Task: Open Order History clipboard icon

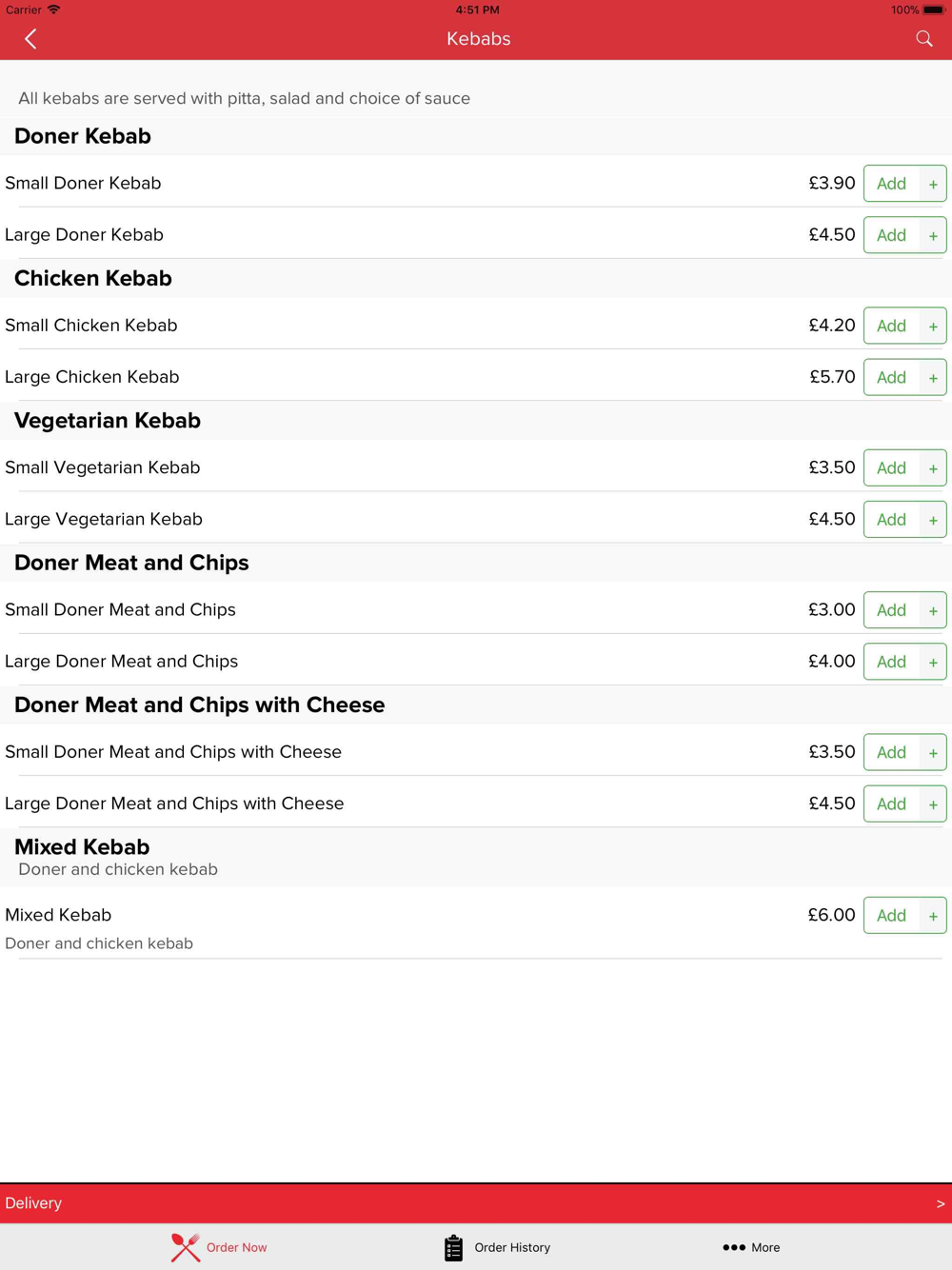Action: click(453, 1247)
